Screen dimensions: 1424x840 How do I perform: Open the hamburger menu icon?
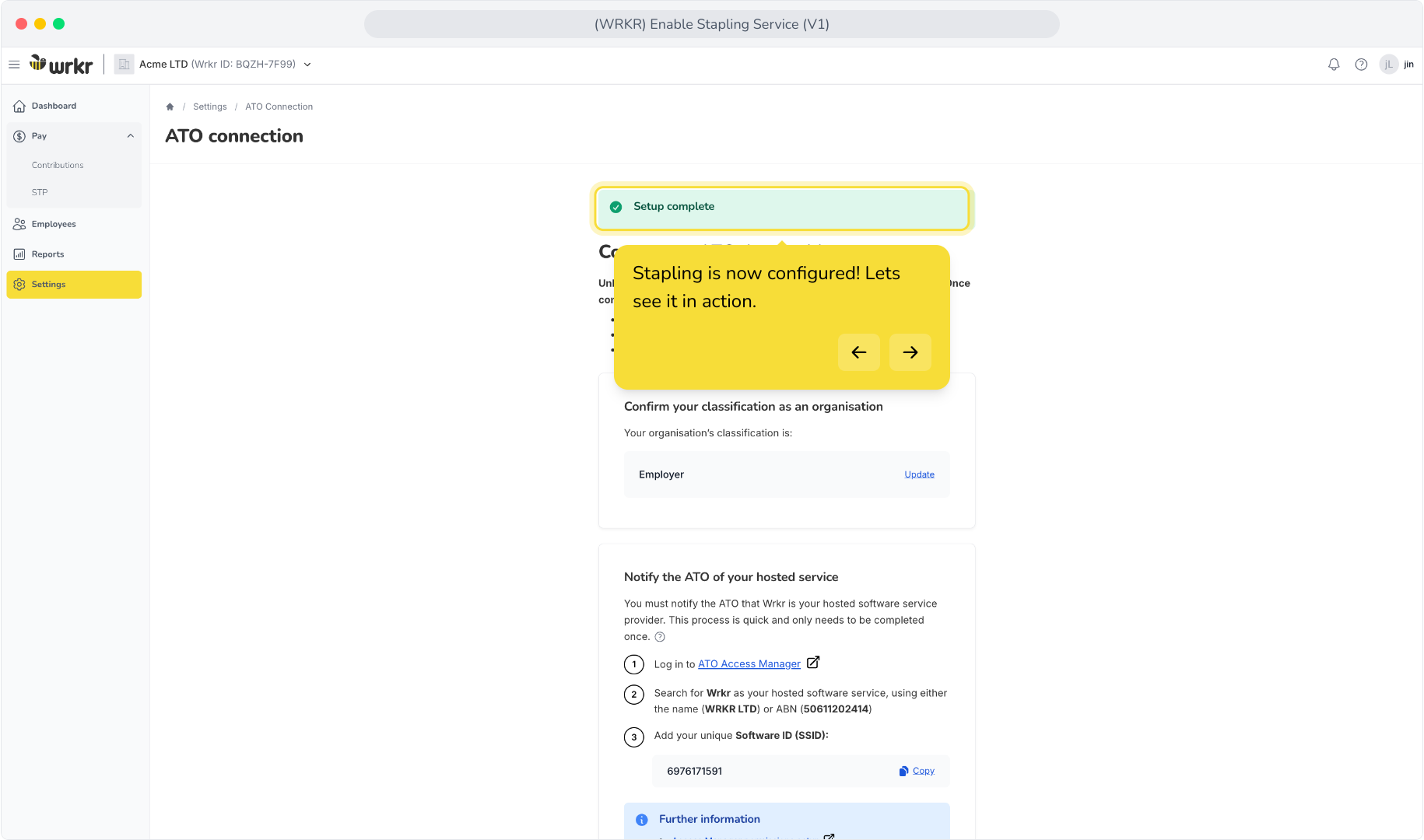14,65
